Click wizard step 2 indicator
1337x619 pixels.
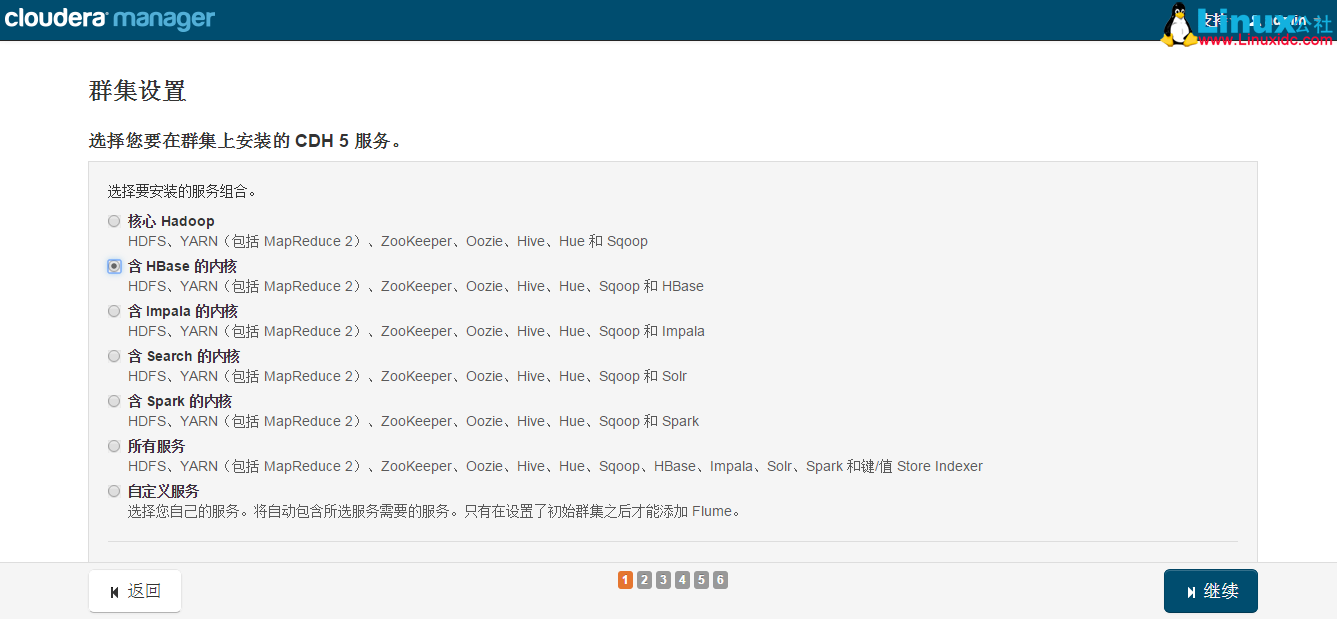tap(644, 579)
